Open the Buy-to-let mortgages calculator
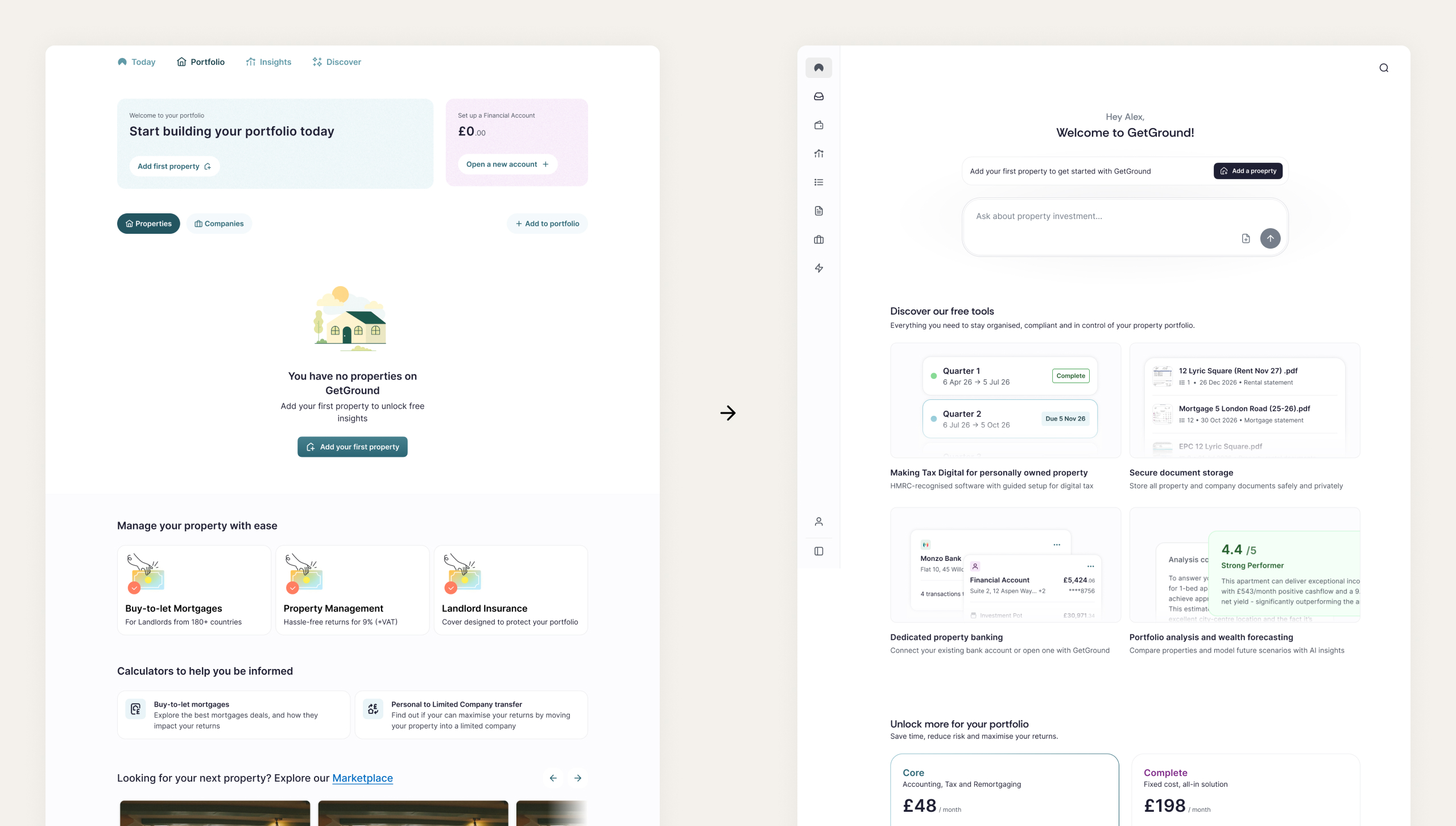Viewport: 1456px width, 826px height. click(x=234, y=715)
